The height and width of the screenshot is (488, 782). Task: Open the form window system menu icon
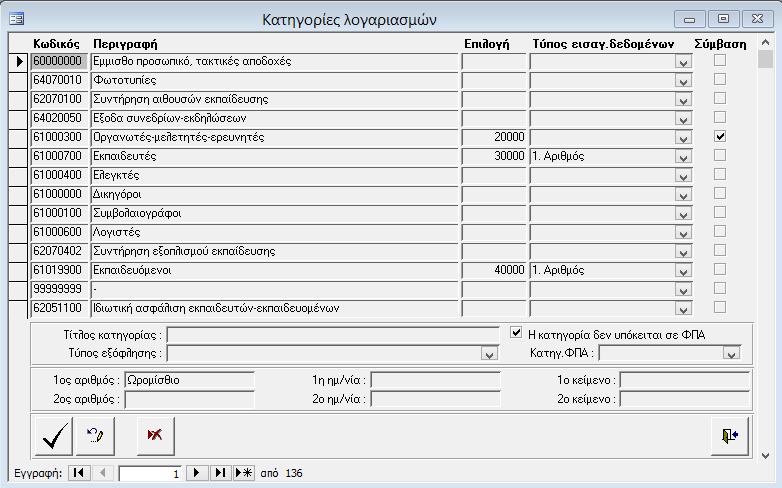pos(18,18)
